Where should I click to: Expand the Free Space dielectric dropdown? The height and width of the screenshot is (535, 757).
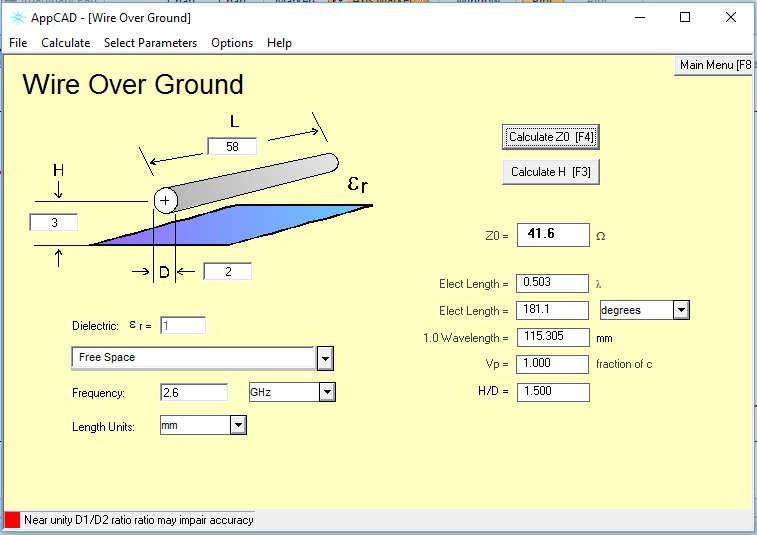[x=325, y=358]
